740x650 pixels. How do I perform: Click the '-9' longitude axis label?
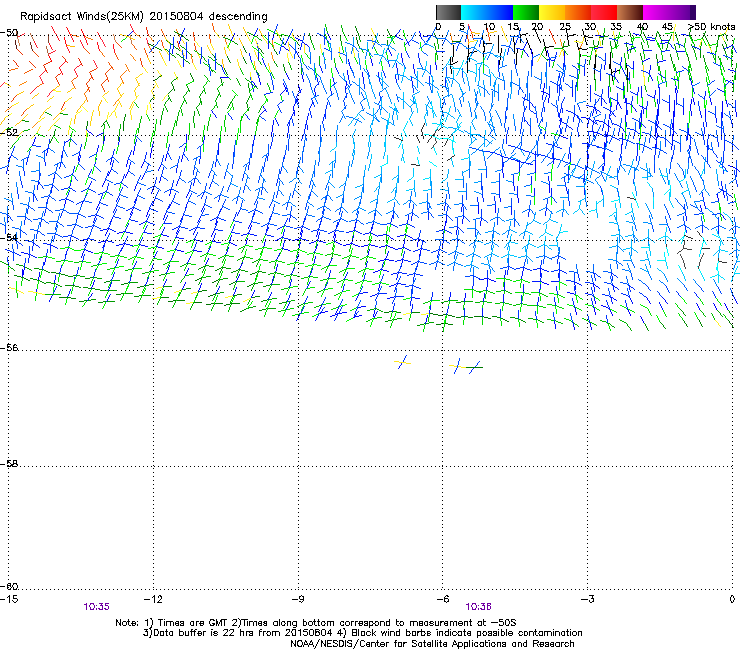(x=298, y=599)
